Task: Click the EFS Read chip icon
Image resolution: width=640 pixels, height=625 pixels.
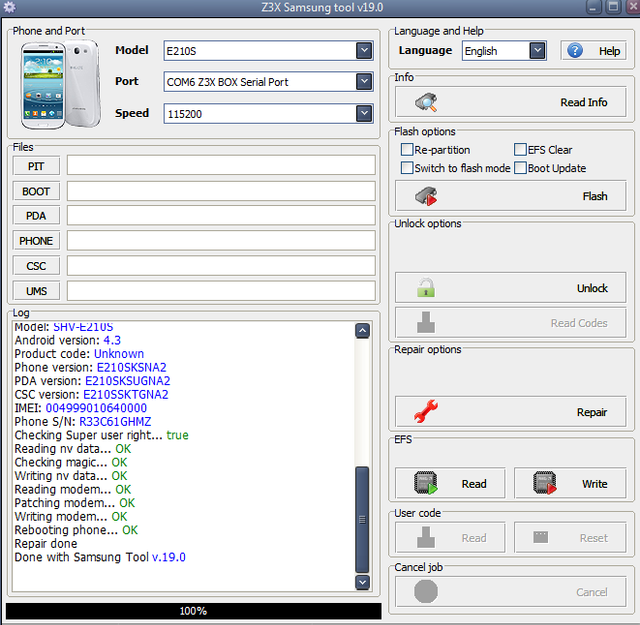Action: point(426,483)
